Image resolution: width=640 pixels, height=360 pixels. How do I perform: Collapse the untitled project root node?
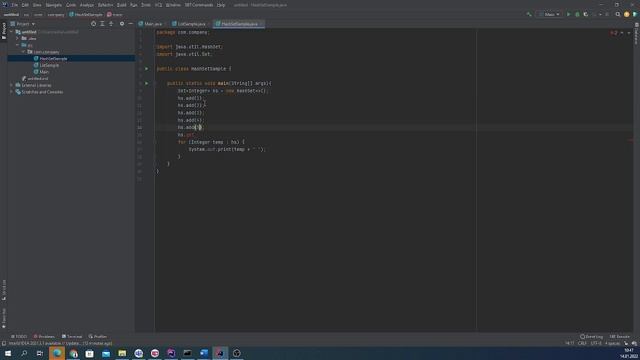(11, 32)
